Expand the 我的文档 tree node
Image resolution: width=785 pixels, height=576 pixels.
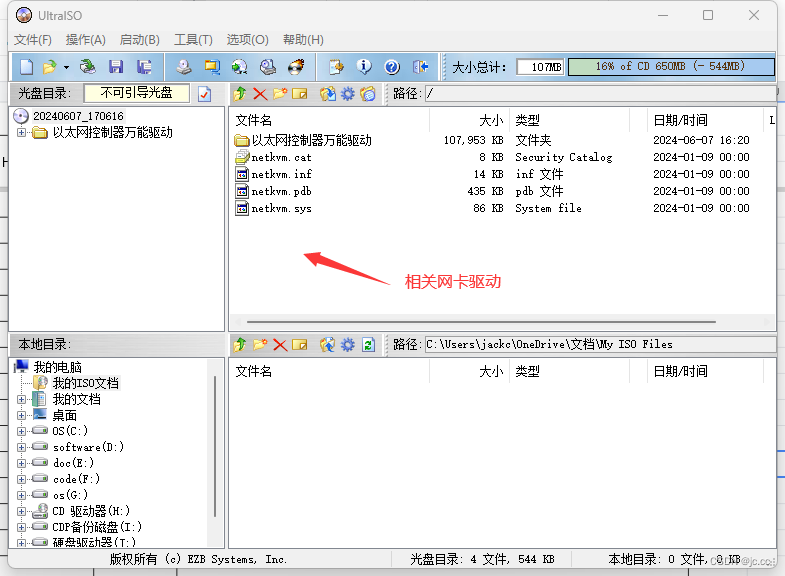(21, 399)
